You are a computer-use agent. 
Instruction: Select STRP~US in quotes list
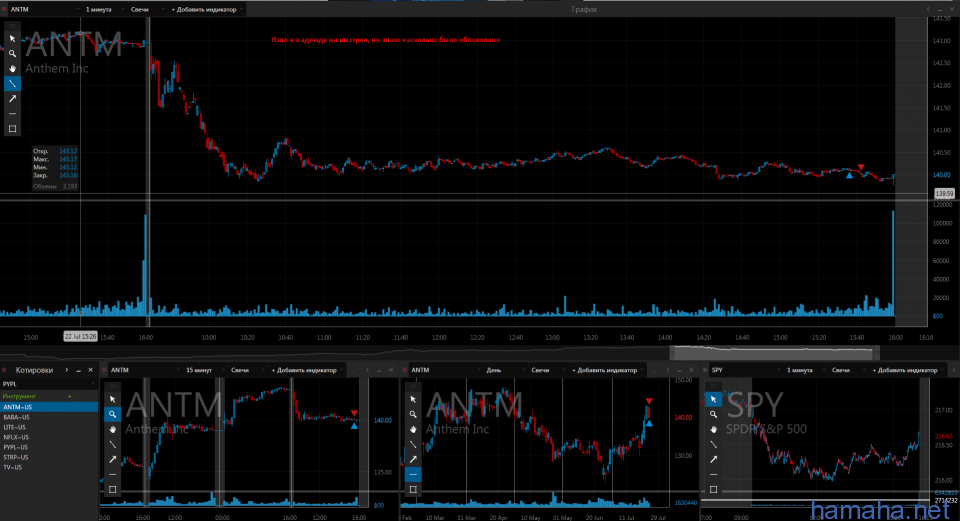49,457
